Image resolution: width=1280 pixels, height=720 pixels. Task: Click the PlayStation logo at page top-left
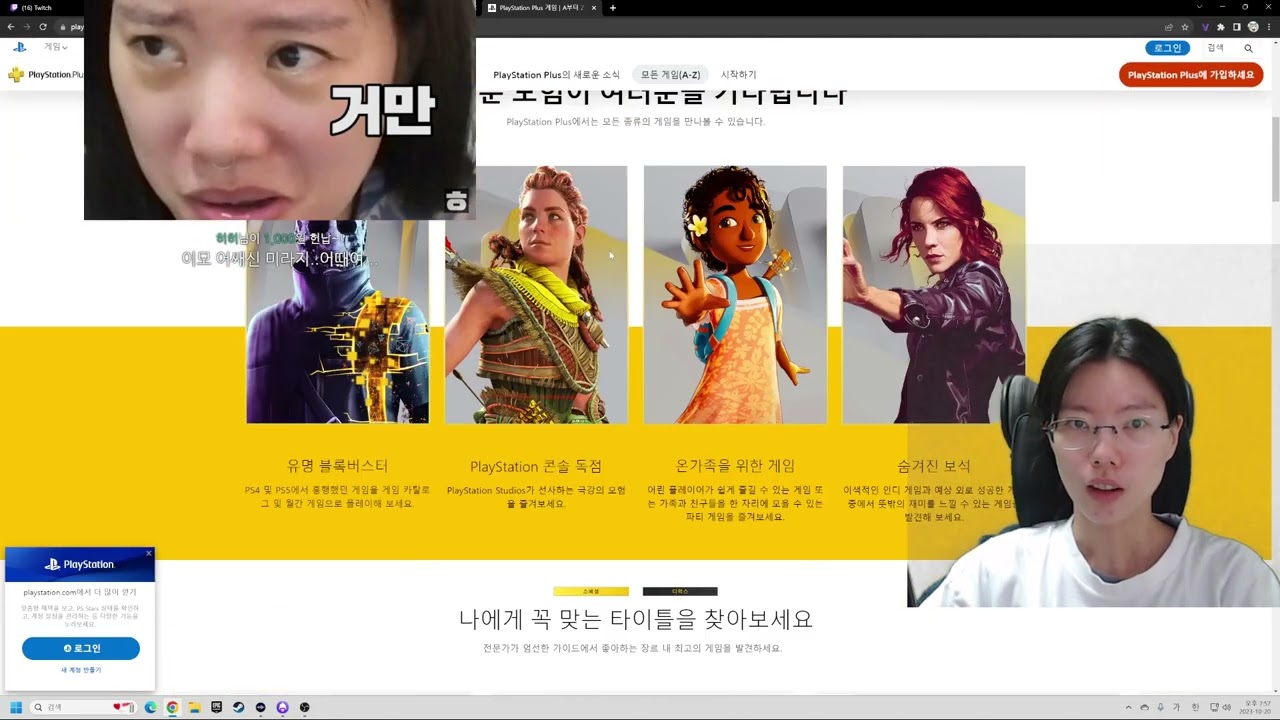tap(19, 47)
